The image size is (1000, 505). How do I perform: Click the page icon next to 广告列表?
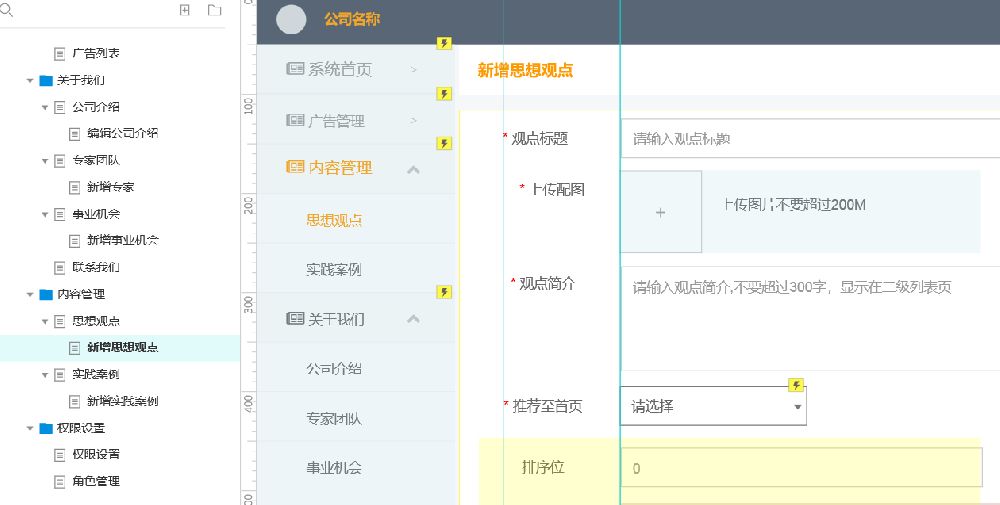59,54
